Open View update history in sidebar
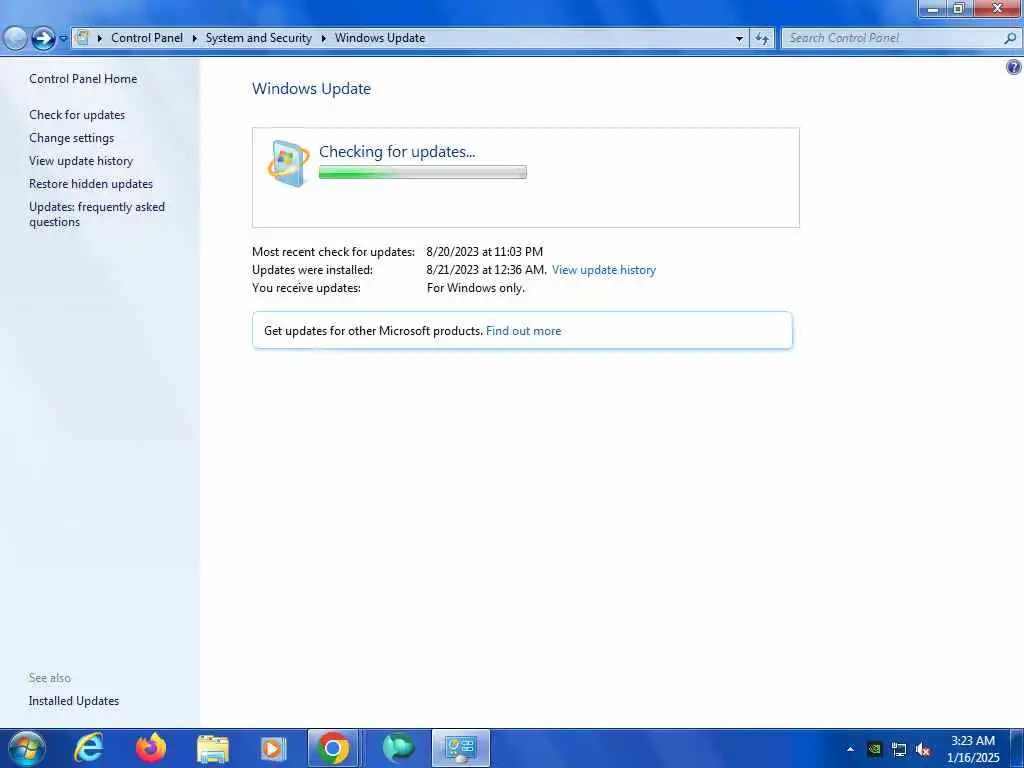Viewport: 1024px width, 768px height. [81, 161]
